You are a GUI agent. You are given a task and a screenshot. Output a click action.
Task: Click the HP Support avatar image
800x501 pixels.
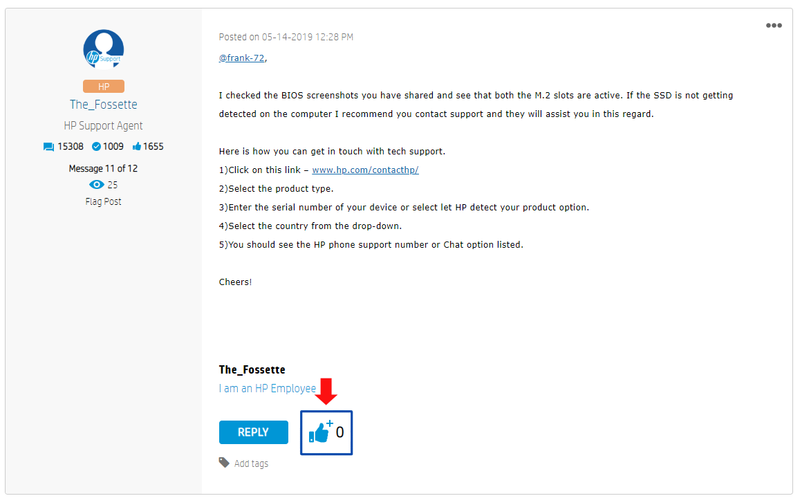(x=104, y=49)
